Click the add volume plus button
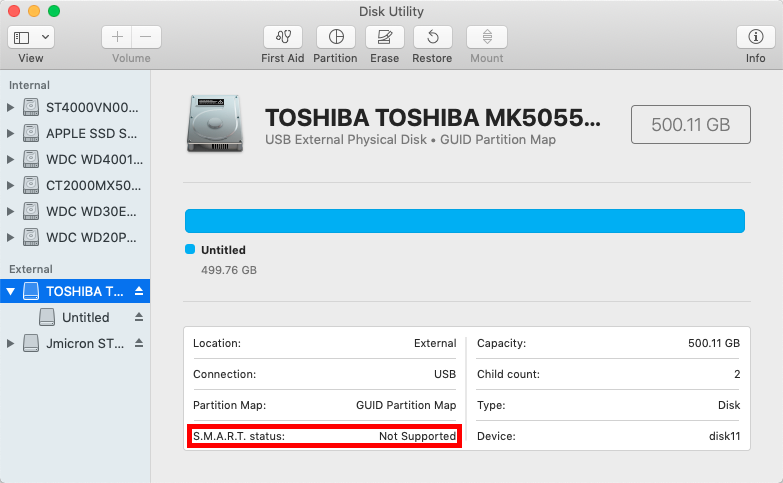Image resolution: width=783 pixels, height=483 pixels. pyautogui.click(x=118, y=37)
